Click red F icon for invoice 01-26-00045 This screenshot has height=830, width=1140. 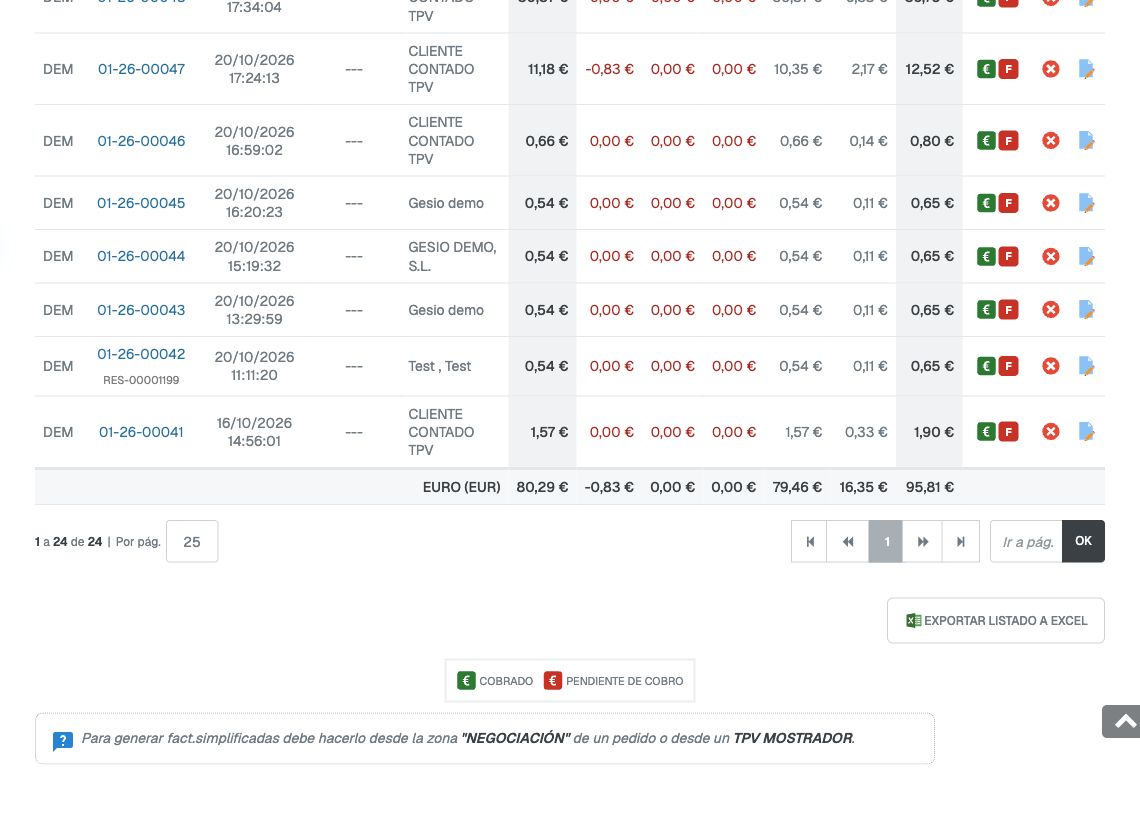(x=1008, y=203)
